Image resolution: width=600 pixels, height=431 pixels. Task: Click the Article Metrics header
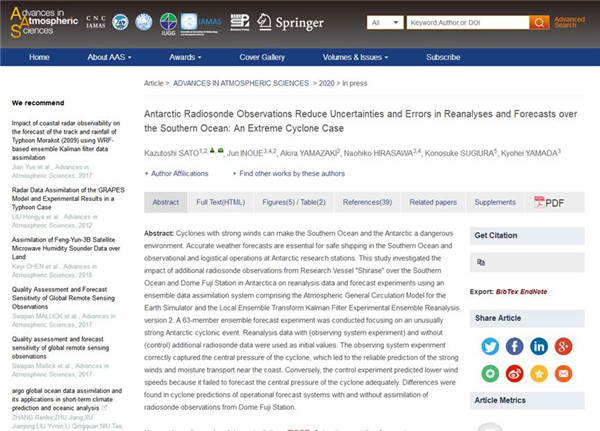[x=527, y=400]
